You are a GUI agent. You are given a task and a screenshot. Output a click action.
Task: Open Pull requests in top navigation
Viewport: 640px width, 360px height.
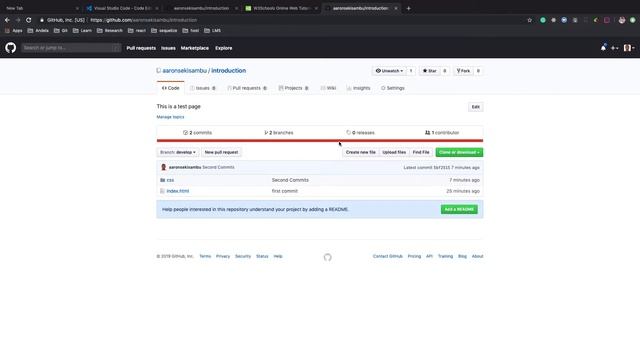(x=141, y=48)
